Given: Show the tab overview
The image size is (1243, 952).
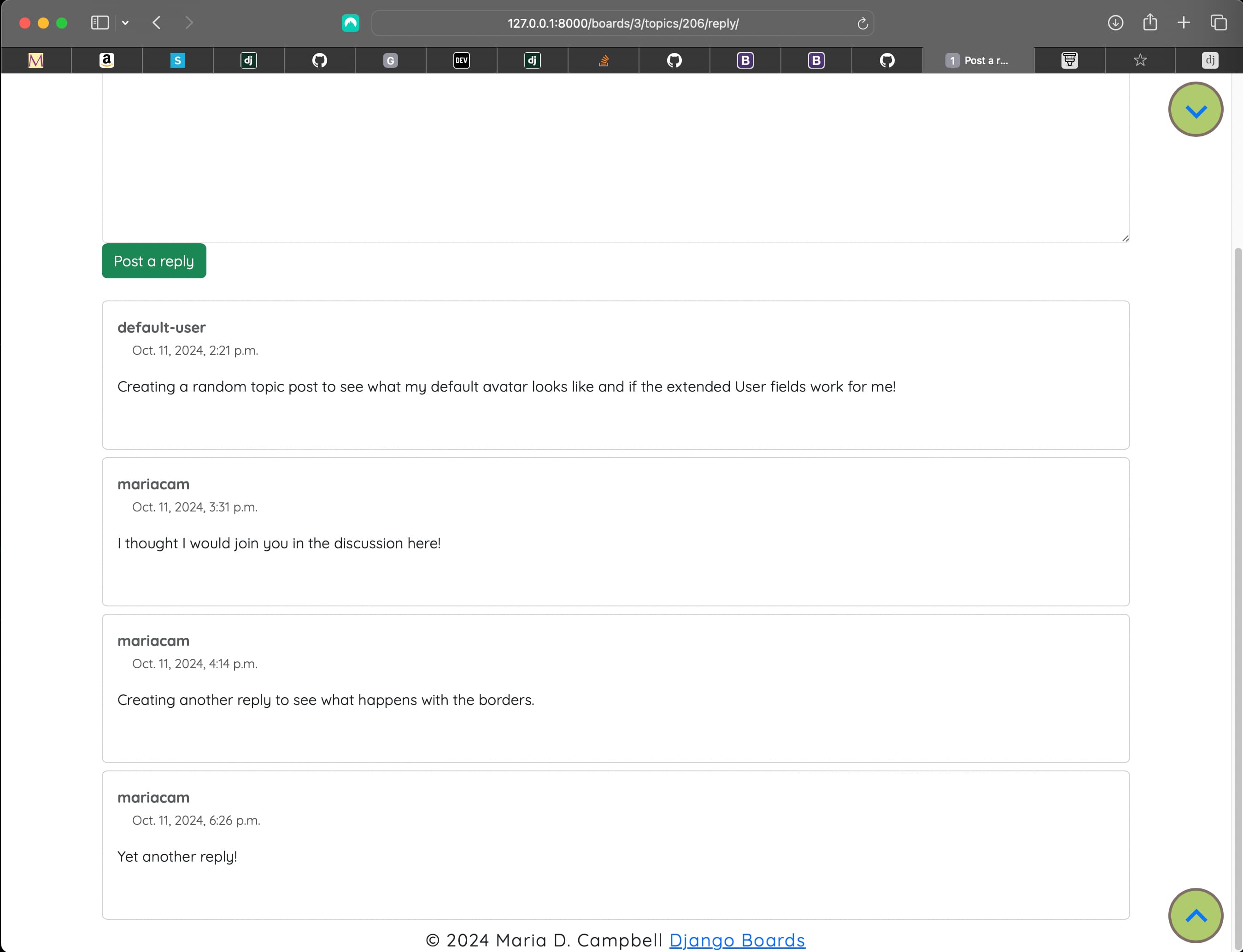Looking at the screenshot, I should tap(1218, 23).
